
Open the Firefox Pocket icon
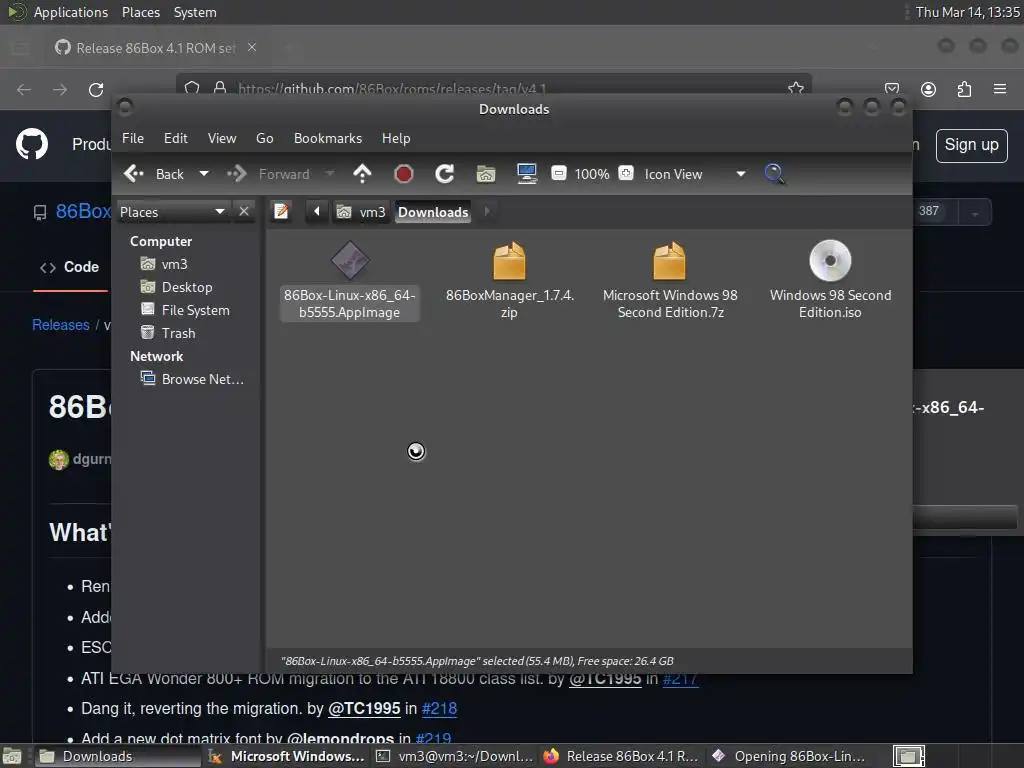(892, 89)
